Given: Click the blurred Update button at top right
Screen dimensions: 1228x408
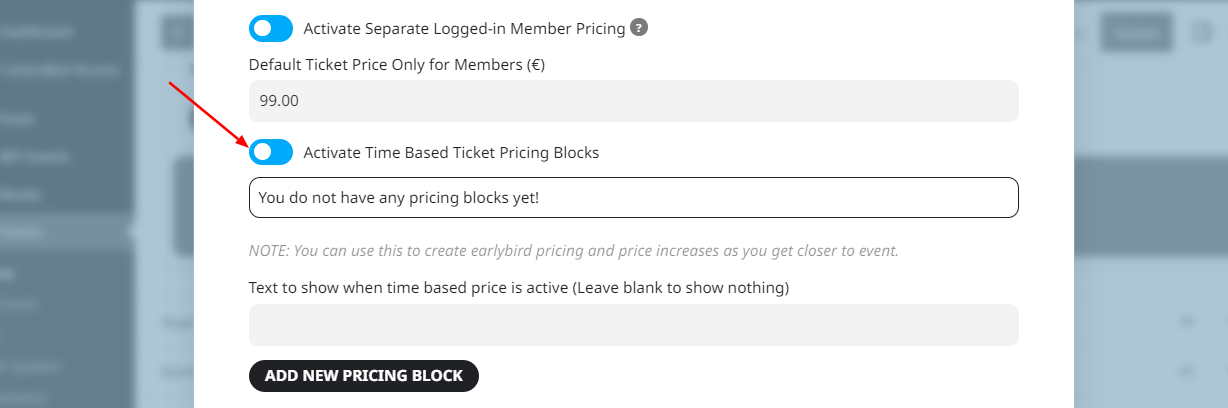Looking at the screenshot, I should tap(1138, 32).
